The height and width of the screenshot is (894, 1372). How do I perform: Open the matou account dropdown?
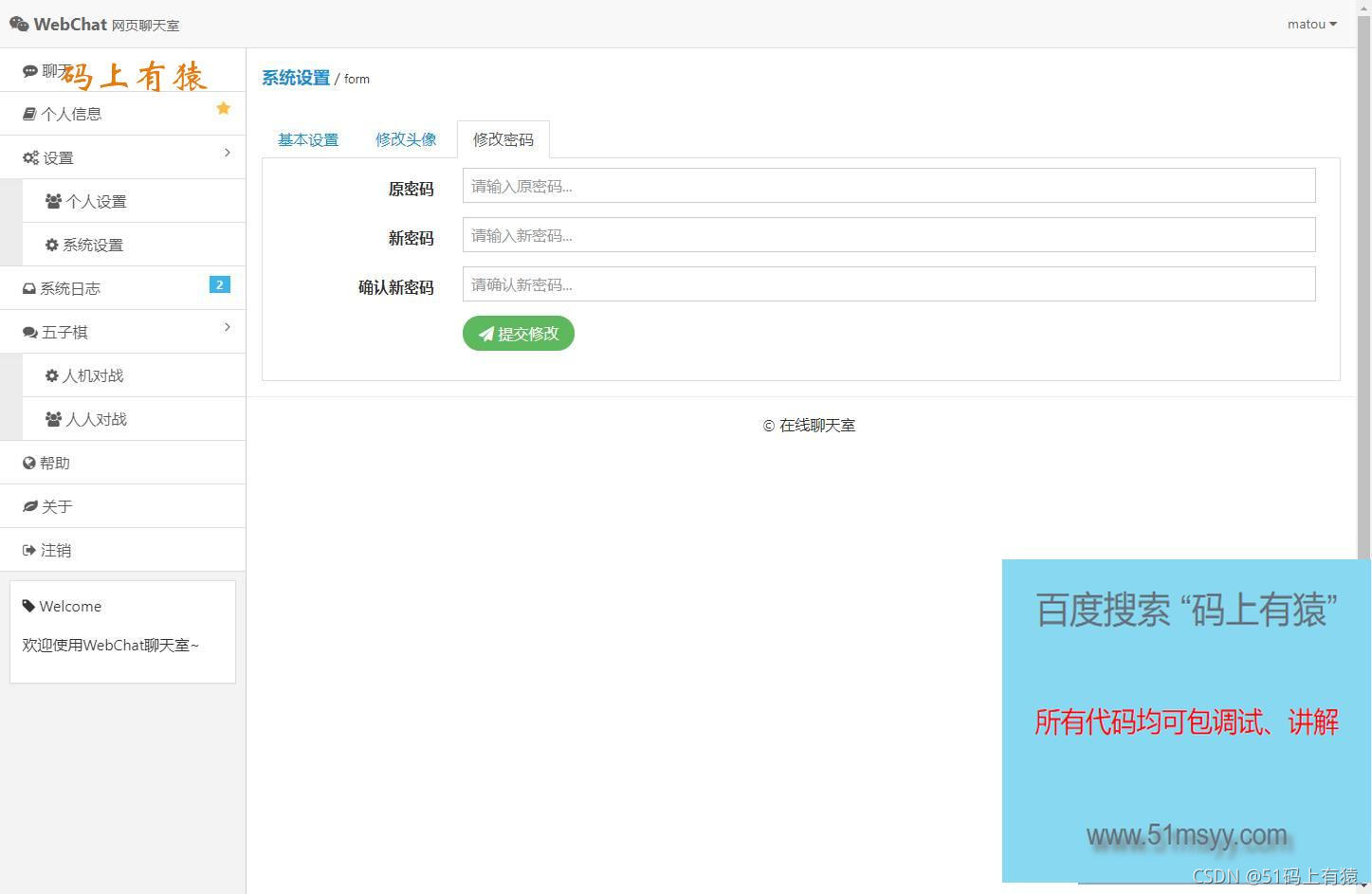(1310, 24)
